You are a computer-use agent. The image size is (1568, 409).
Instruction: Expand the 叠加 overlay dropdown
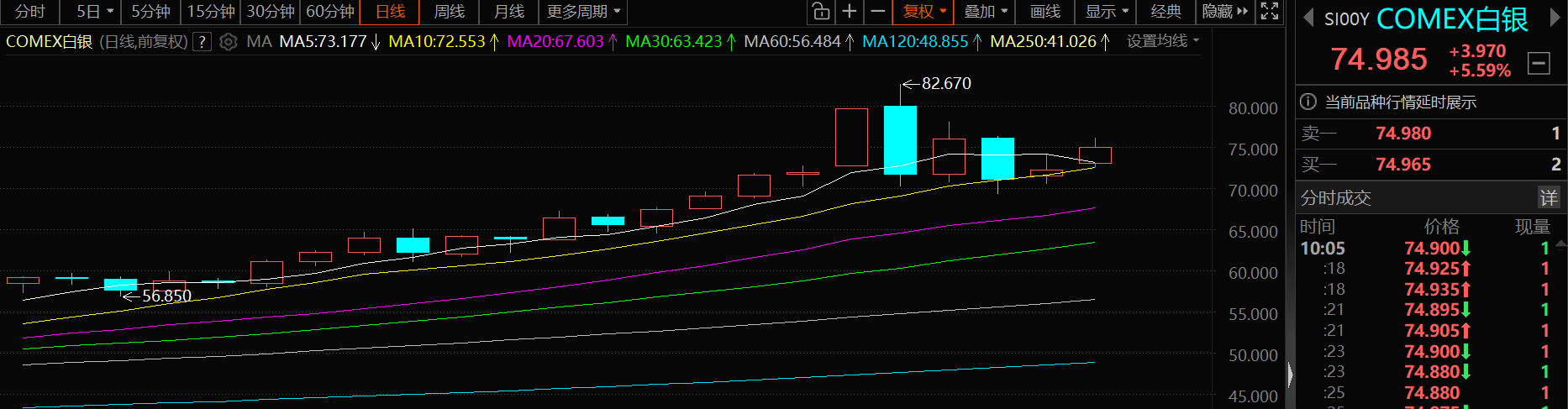coord(985,12)
